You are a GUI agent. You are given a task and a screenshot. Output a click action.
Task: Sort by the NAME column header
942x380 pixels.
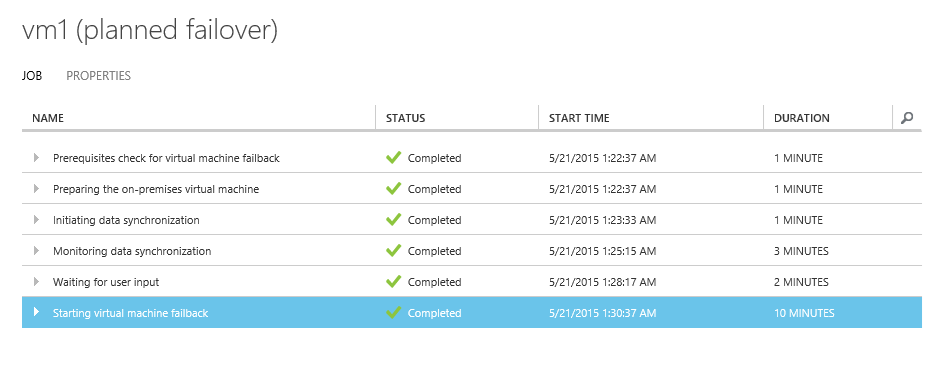(x=48, y=118)
